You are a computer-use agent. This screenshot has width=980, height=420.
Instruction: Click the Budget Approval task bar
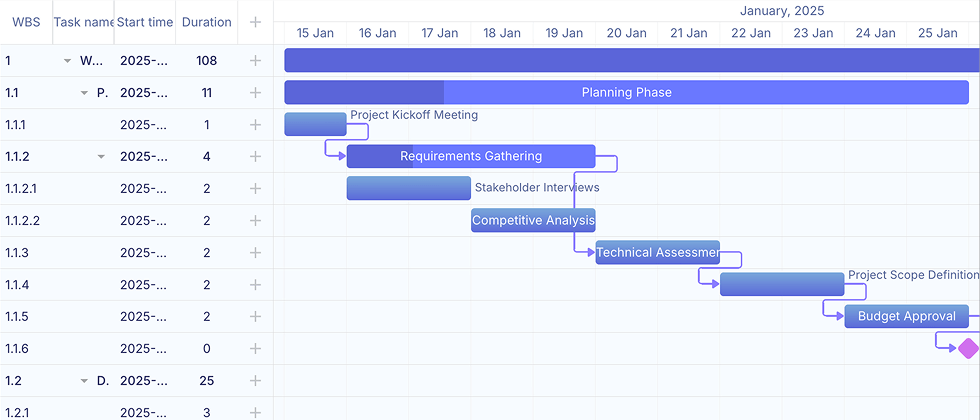click(x=906, y=317)
